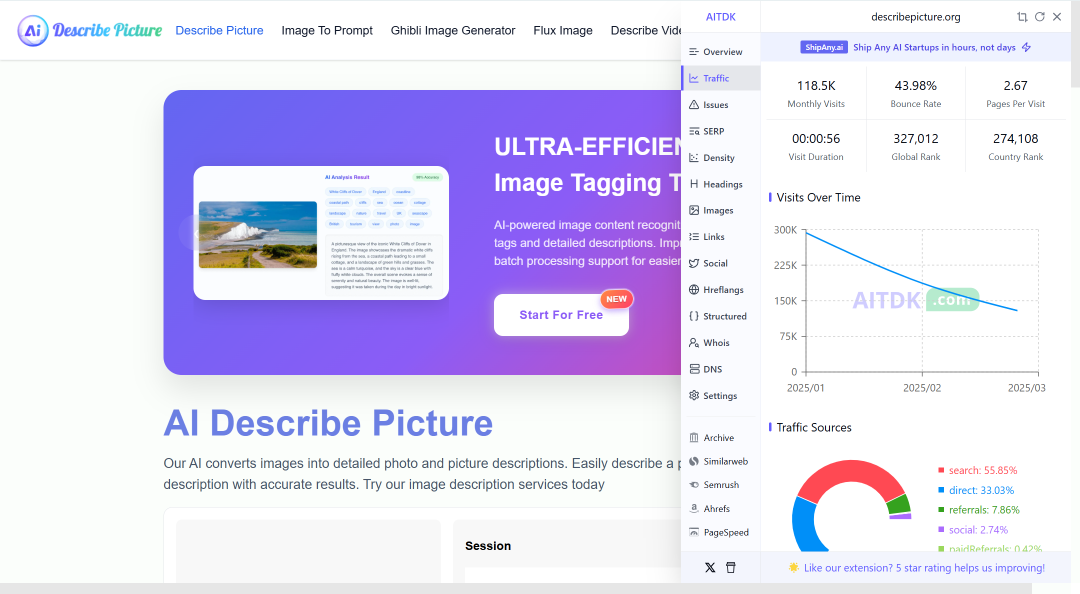This screenshot has width=1080, height=594.
Task: Click the PageSpeed icon
Action: click(694, 532)
